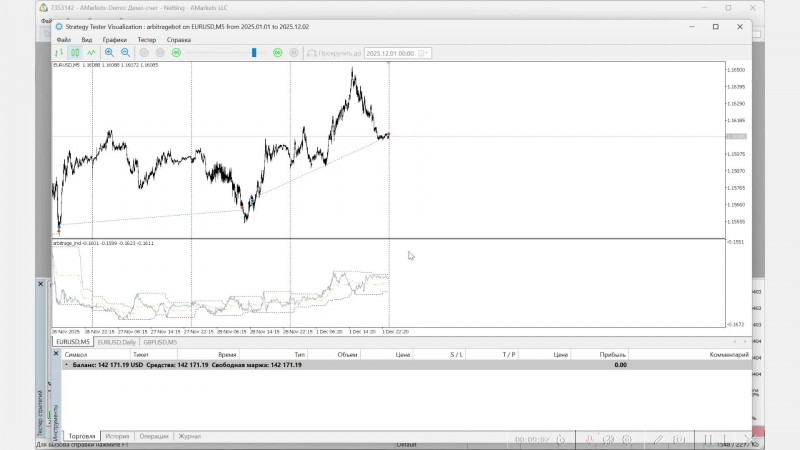Open the Файл menu in Strategy Tester
This screenshot has width=800, height=450.
64,40
